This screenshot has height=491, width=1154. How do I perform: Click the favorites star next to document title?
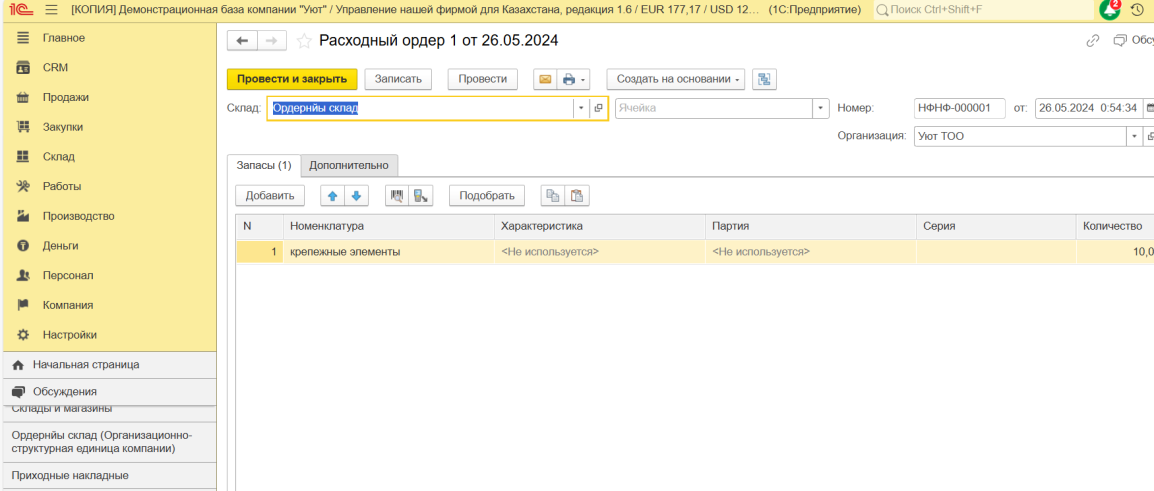click(x=304, y=41)
